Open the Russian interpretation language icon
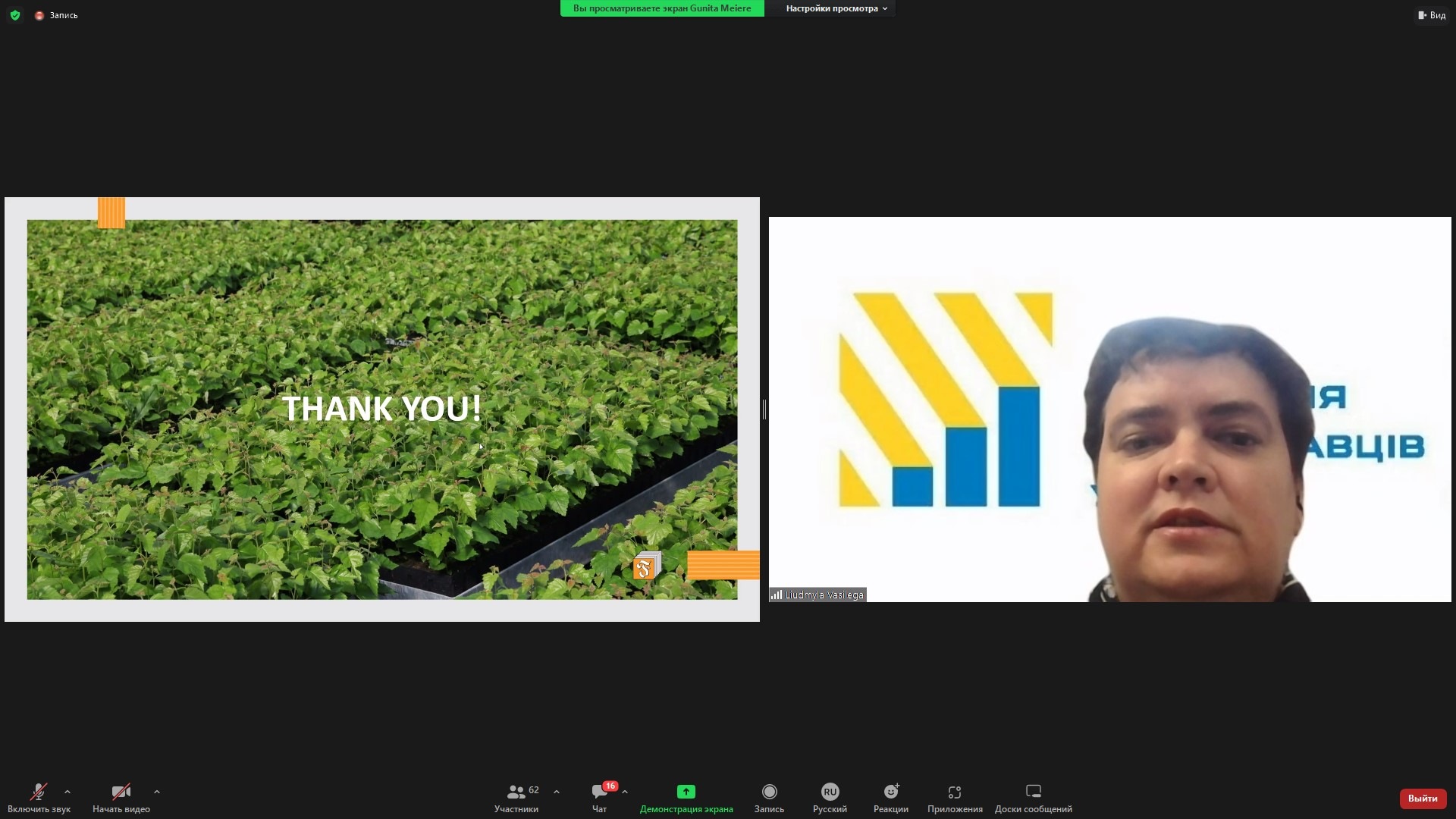This screenshot has width=1456, height=819. click(x=830, y=792)
